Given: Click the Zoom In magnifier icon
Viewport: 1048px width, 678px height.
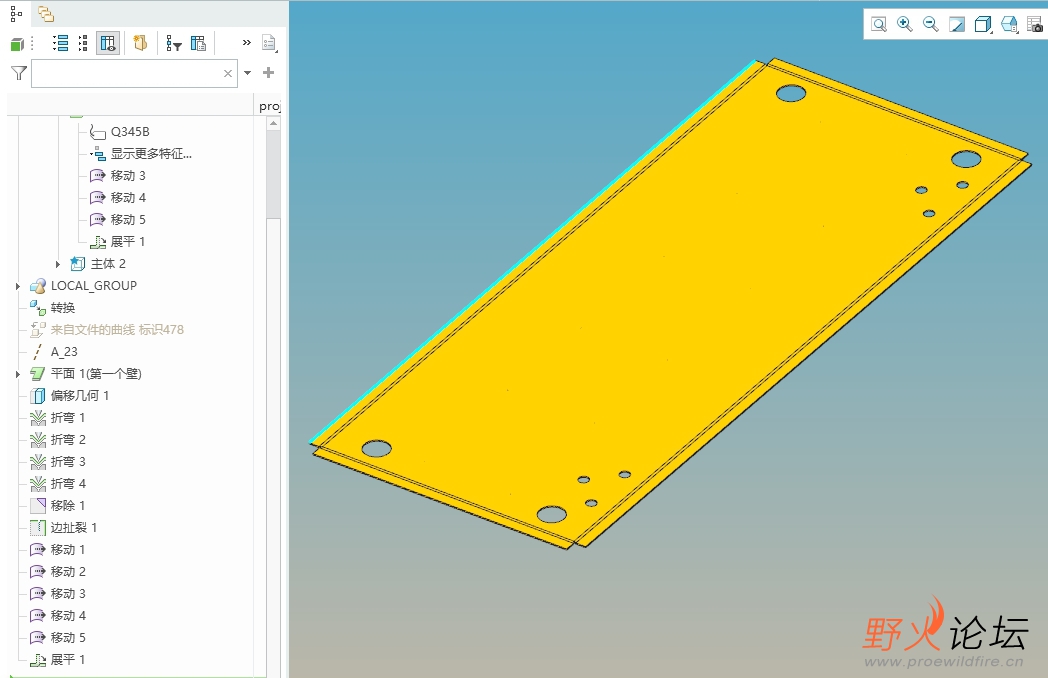Looking at the screenshot, I should pyautogui.click(x=904, y=24).
